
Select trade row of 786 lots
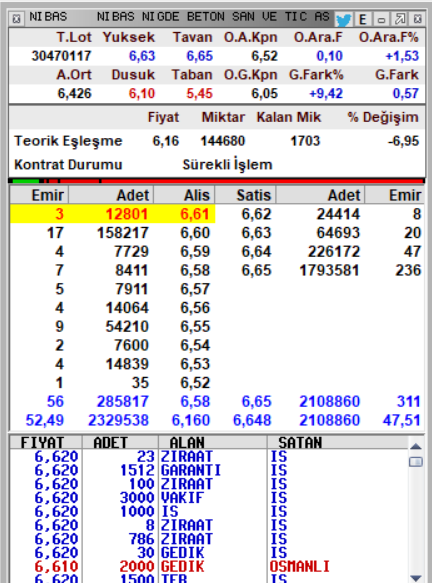pos(208,539)
